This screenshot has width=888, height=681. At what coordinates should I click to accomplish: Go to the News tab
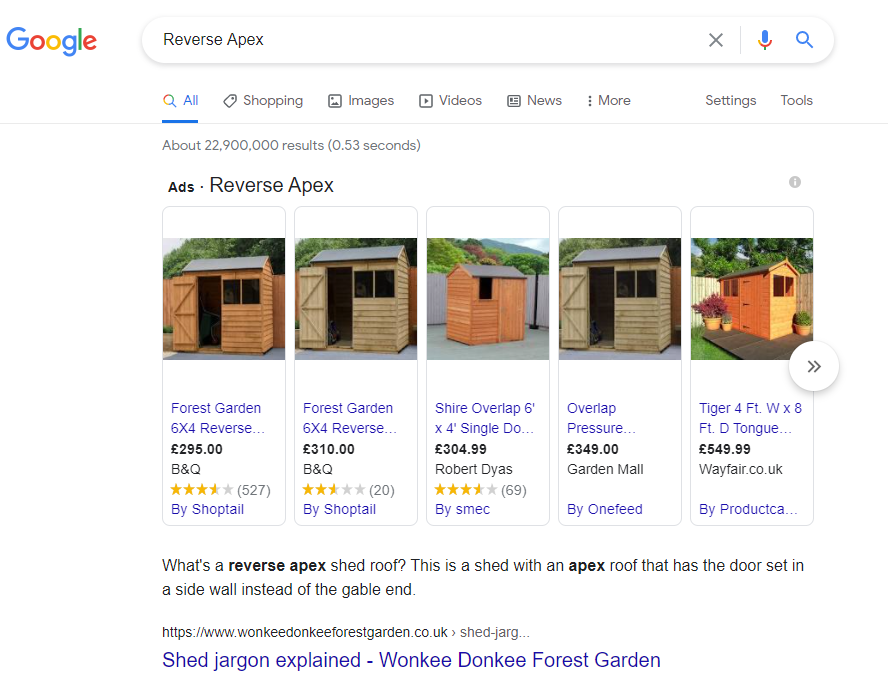pos(534,100)
